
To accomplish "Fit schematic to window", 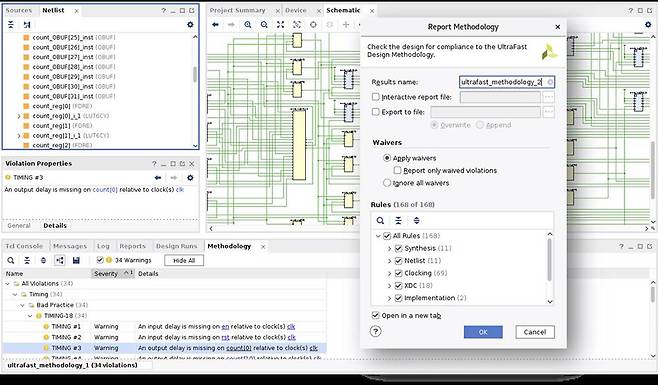I will (x=280, y=25).
